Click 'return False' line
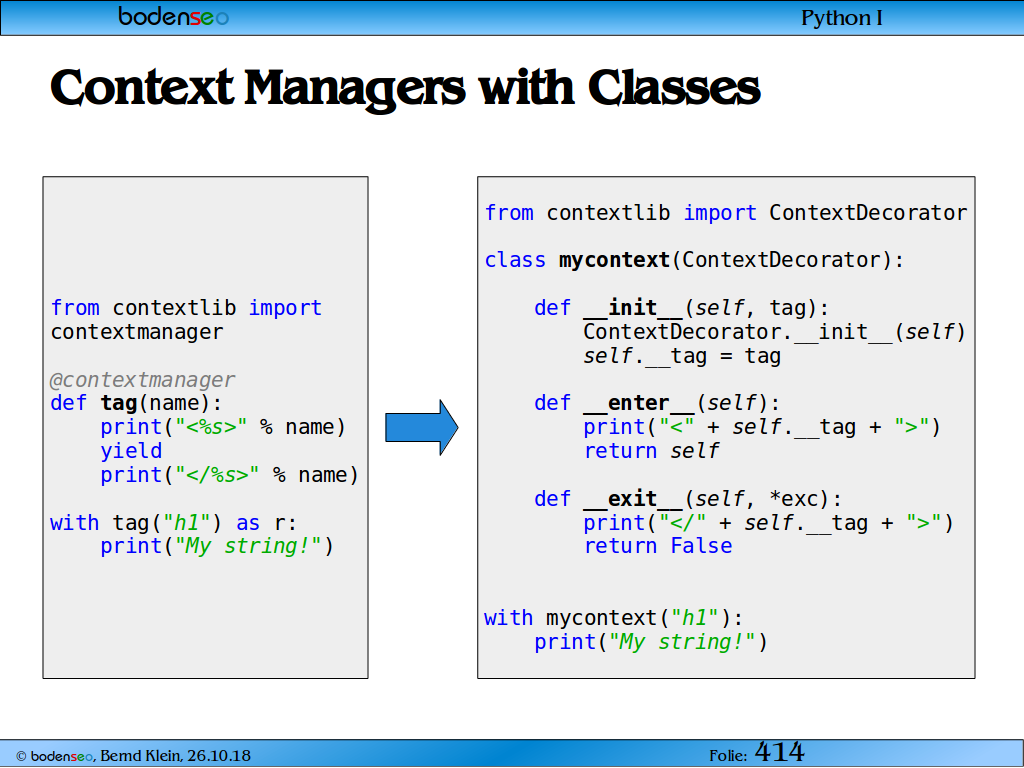The image size is (1024, 768). point(658,546)
